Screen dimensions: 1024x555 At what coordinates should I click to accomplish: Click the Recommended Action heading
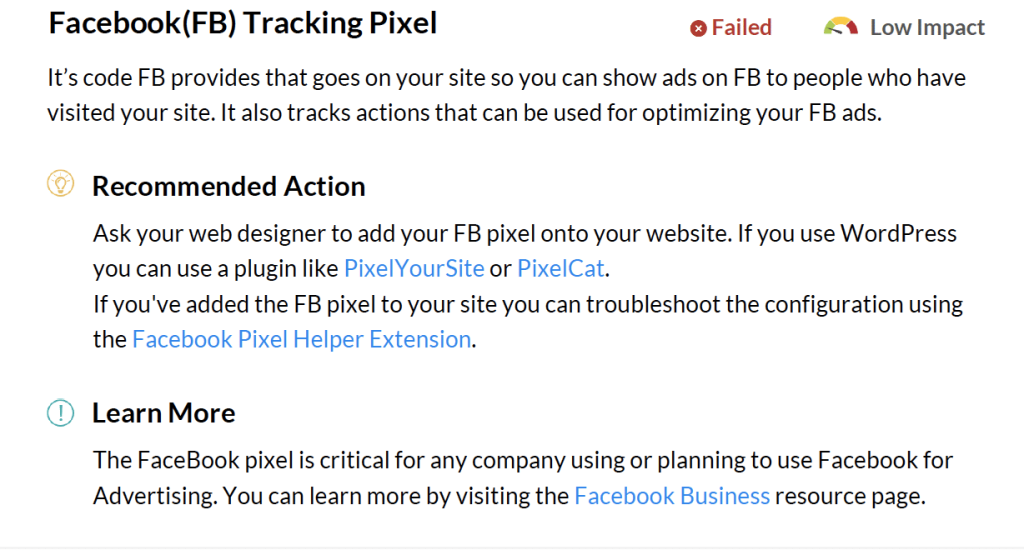click(x=229, y=187)
